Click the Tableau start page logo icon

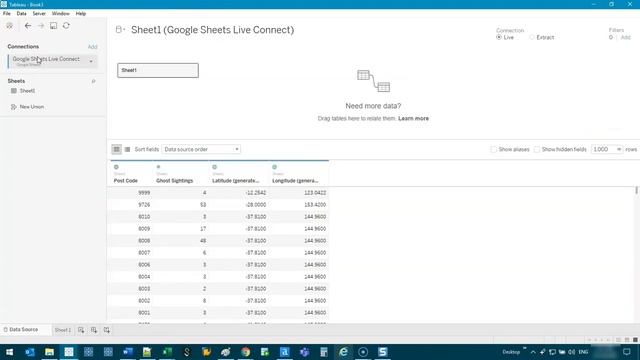point(9,26)
